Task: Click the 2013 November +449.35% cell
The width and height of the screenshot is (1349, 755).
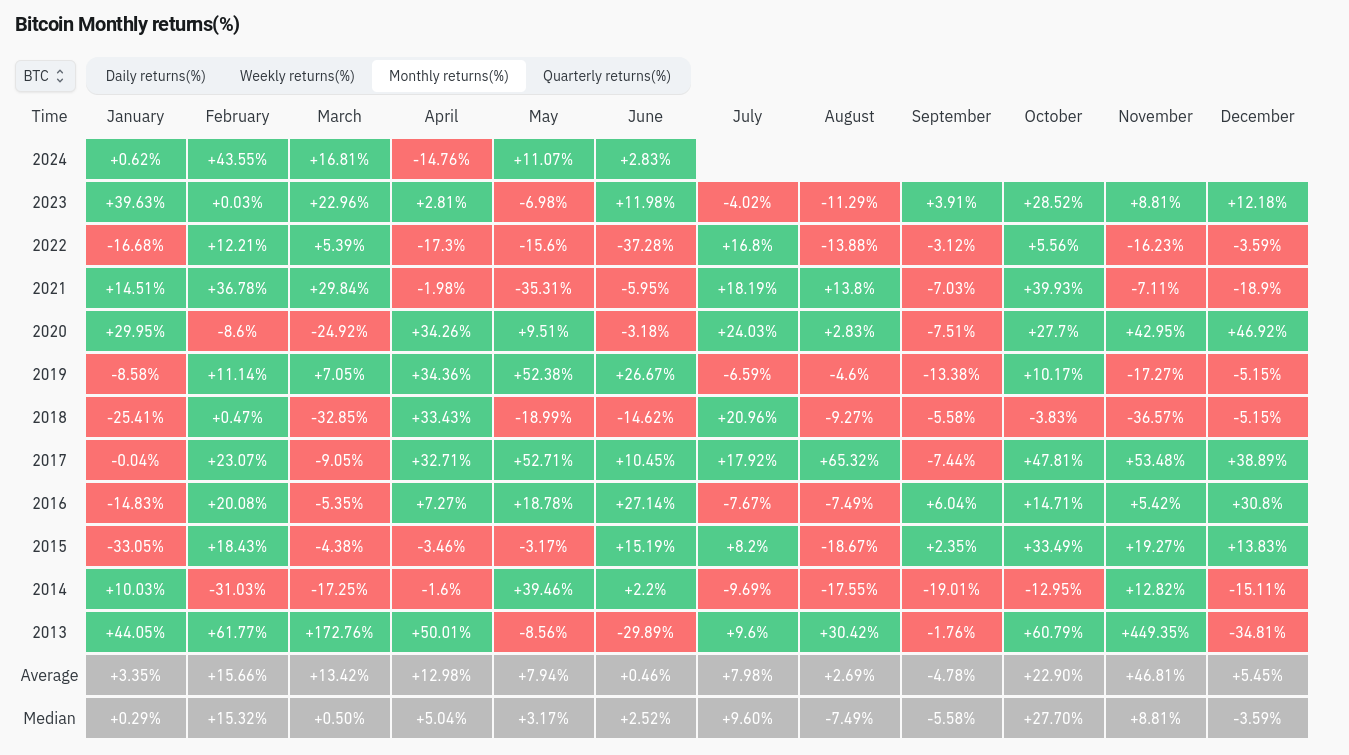Action: (x=1155, y=632)
